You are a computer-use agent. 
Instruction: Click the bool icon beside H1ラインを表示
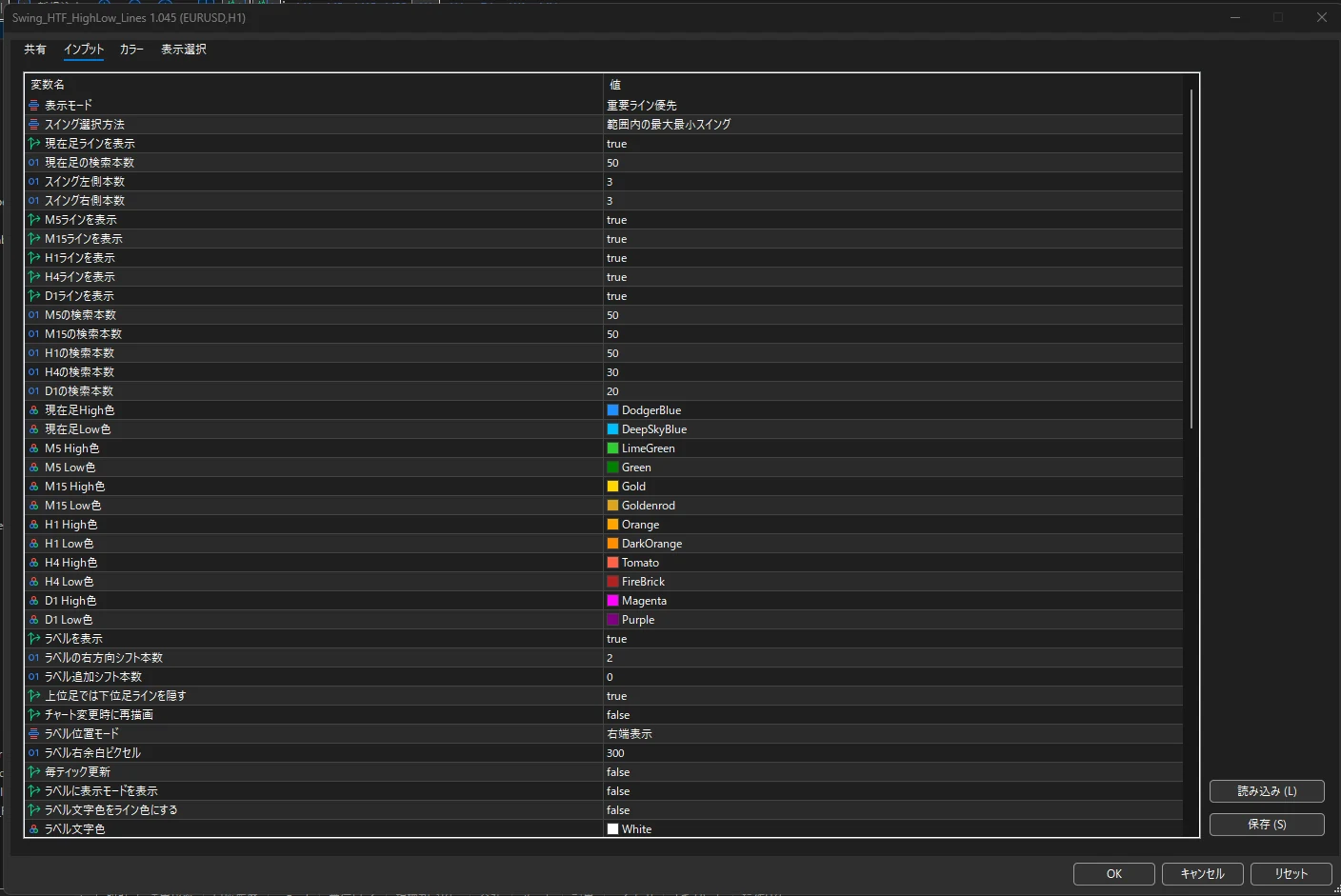pos(34,258)
